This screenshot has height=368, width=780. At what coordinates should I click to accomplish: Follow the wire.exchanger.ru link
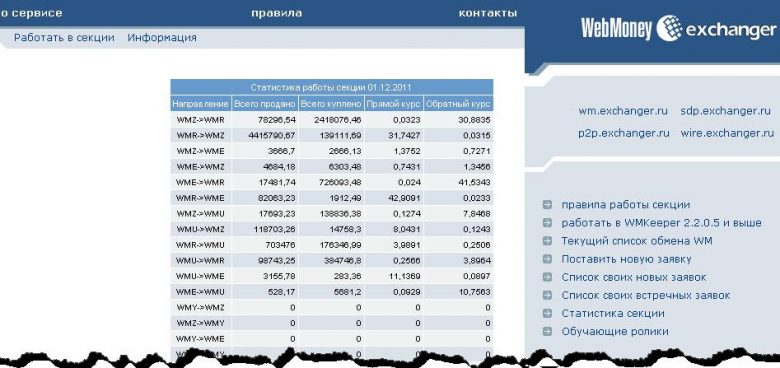[x=727, y=133]
